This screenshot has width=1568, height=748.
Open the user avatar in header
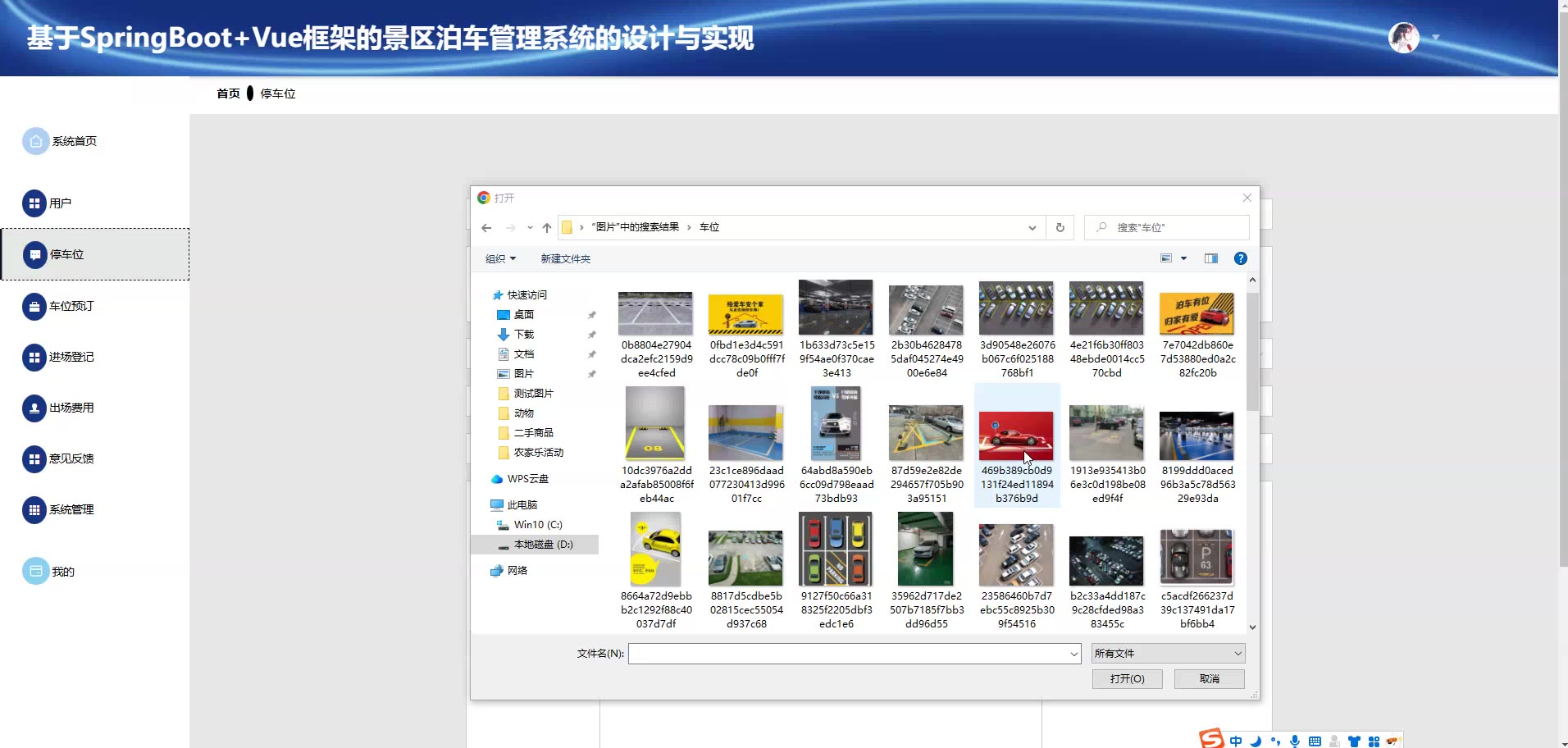(1403, 38)
